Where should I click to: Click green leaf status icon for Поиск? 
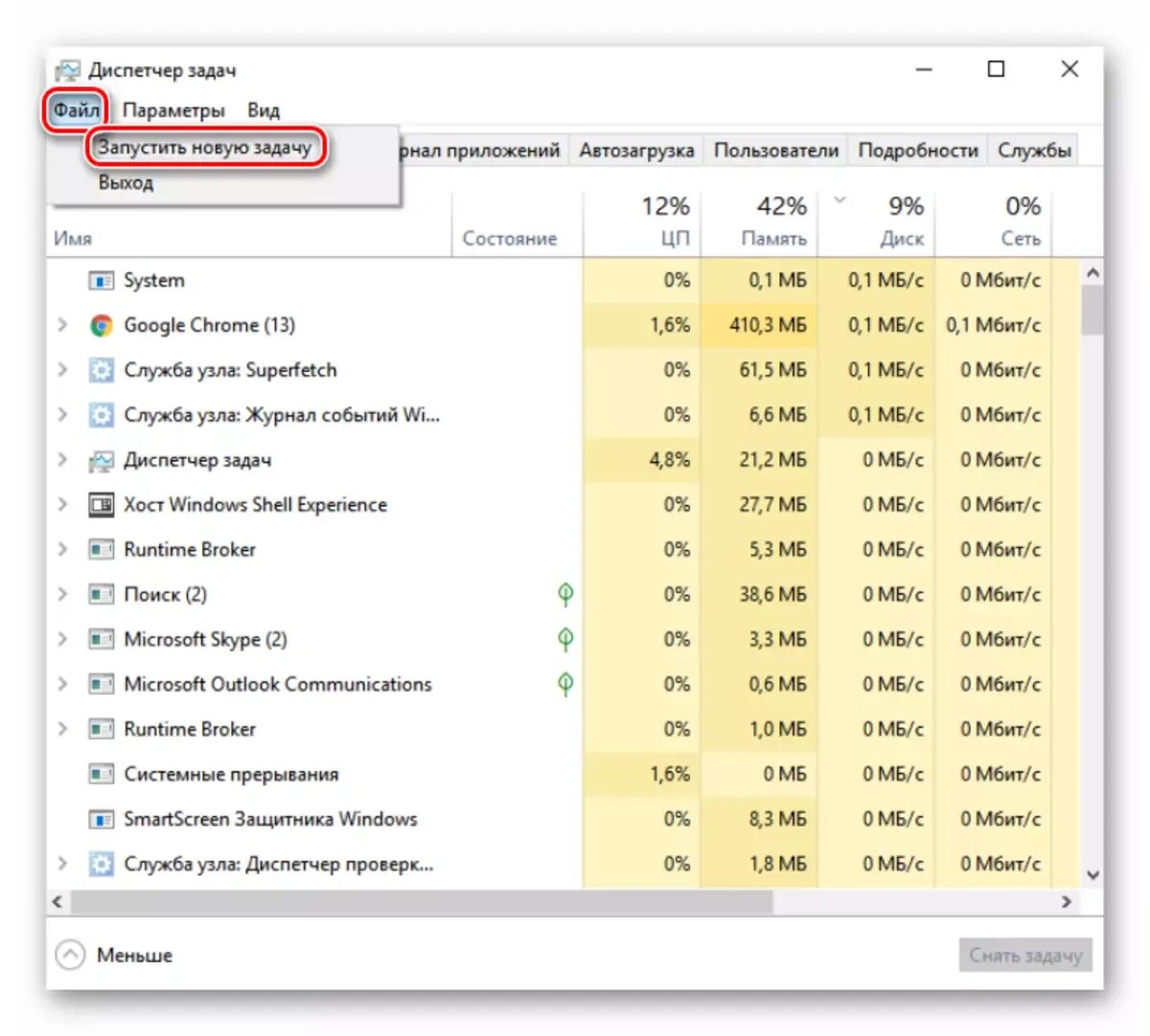pos(565,594)
